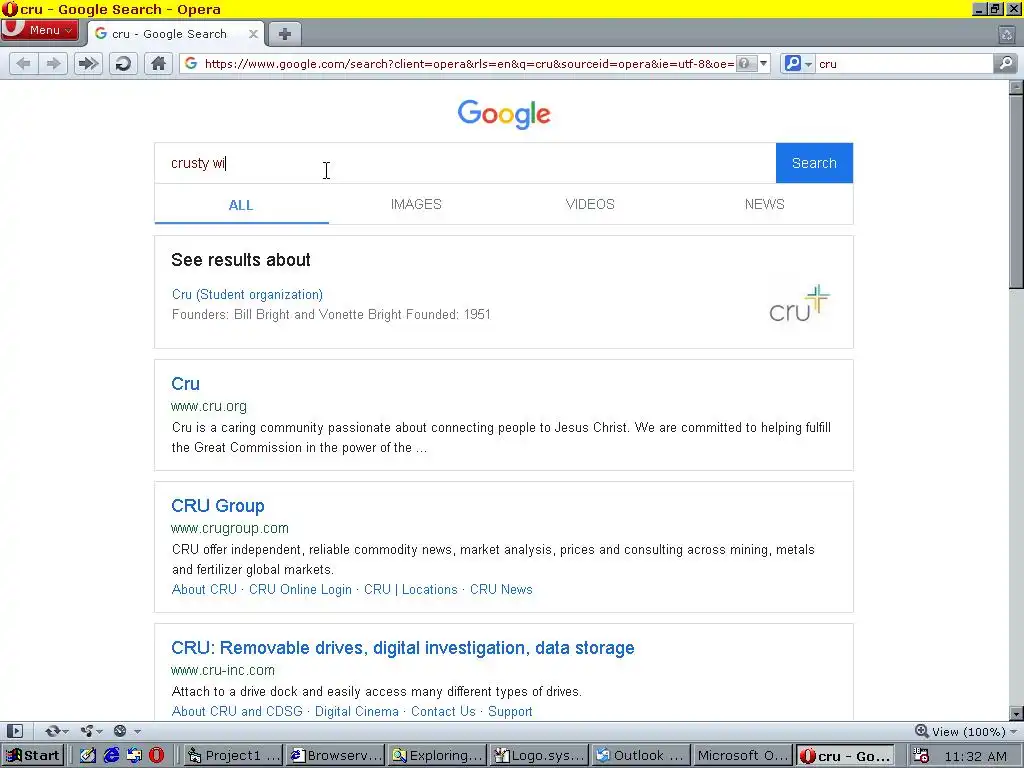Click the task scheduler tray icon
Image resolution: width=1024 pixels, height=768 pixels.
921,756
